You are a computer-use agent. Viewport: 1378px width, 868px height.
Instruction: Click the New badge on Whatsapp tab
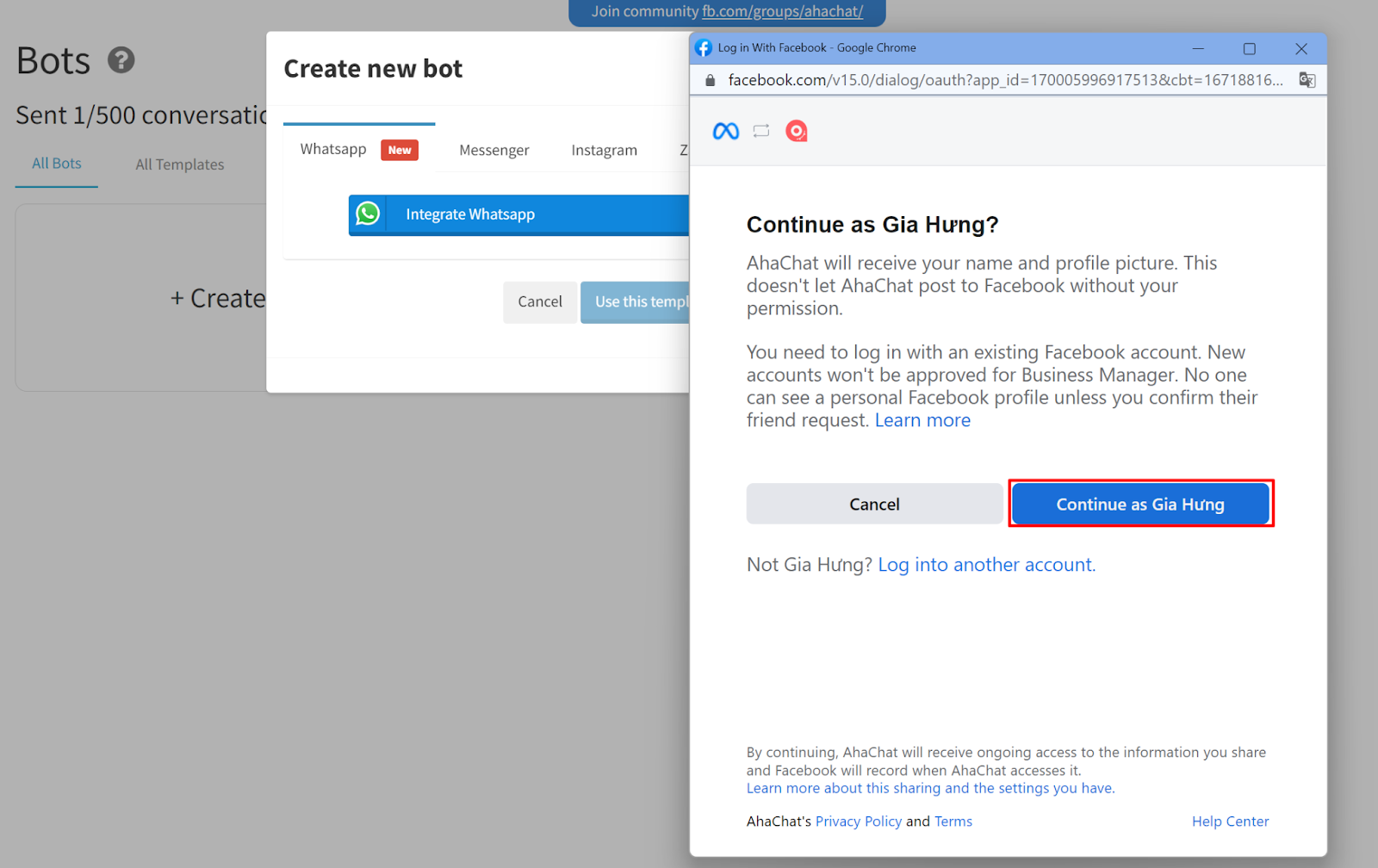click(400, 150)
